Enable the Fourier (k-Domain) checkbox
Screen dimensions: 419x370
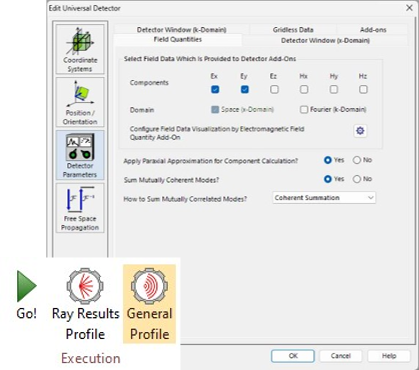click(304, 110)
